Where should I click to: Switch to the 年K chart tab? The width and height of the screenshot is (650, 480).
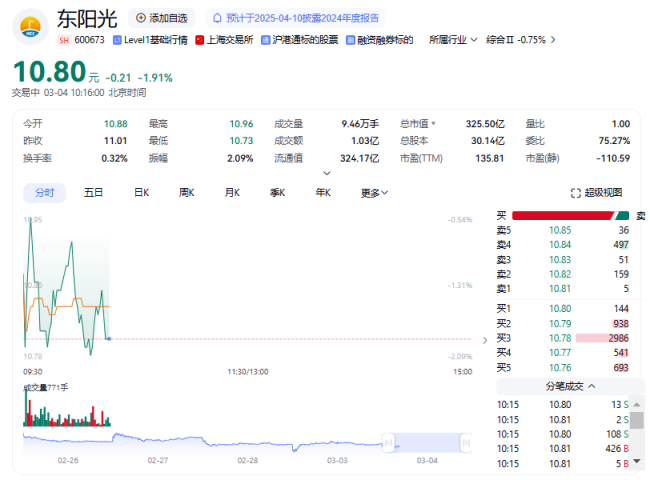pyautogui.click(x=323, y=193)
